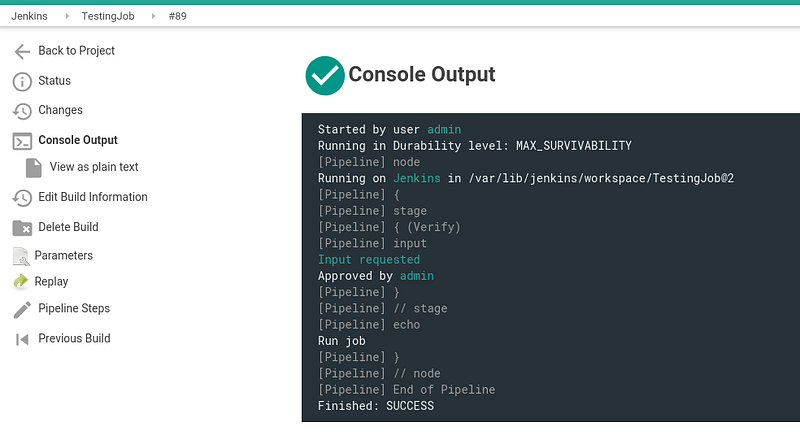The width and height of the screenshot is (800, 432).
Task: Click the Finished: SUCCESS line
Action: [x=376, y=406]
